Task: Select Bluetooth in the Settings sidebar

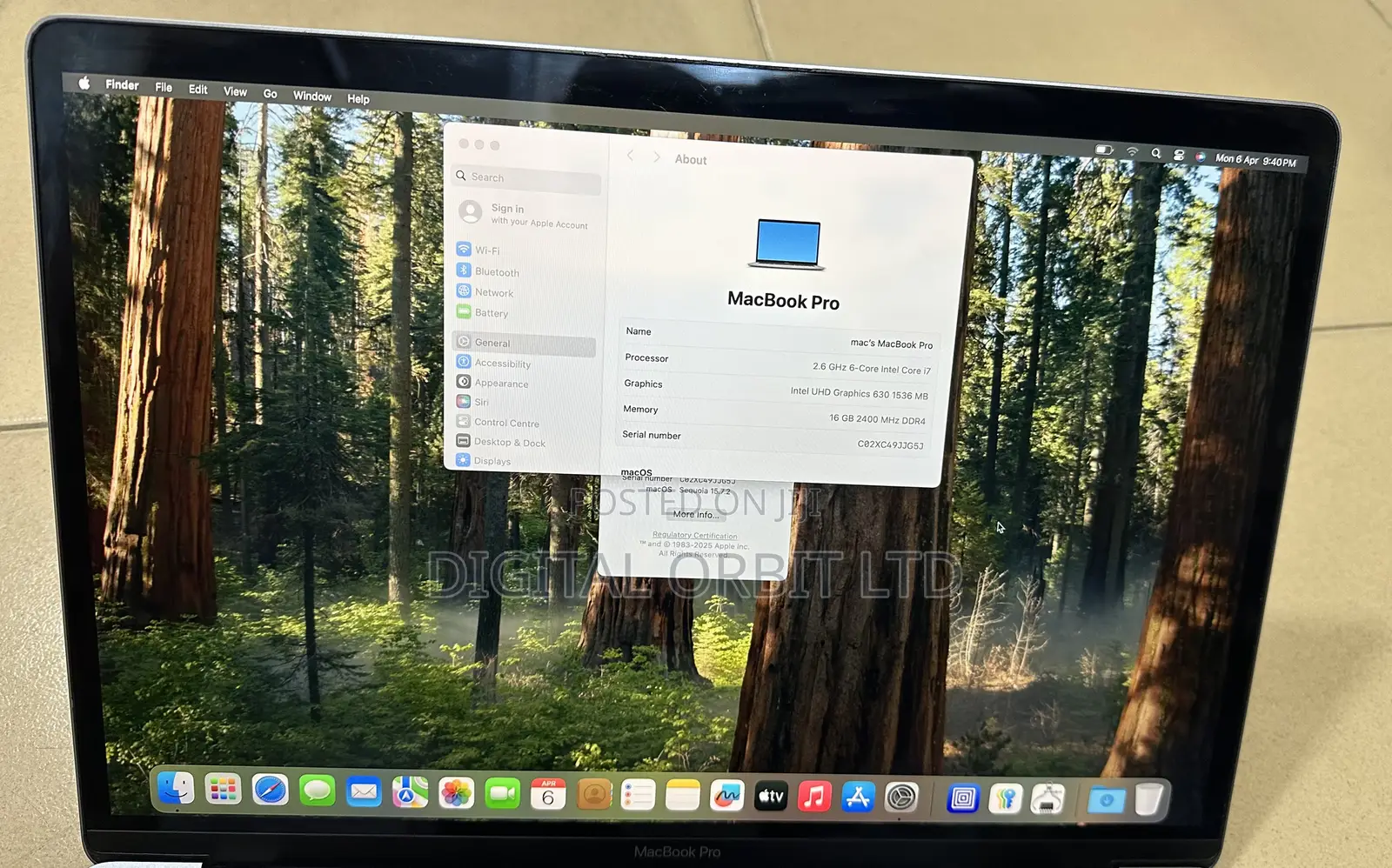Action: point(488,271)
